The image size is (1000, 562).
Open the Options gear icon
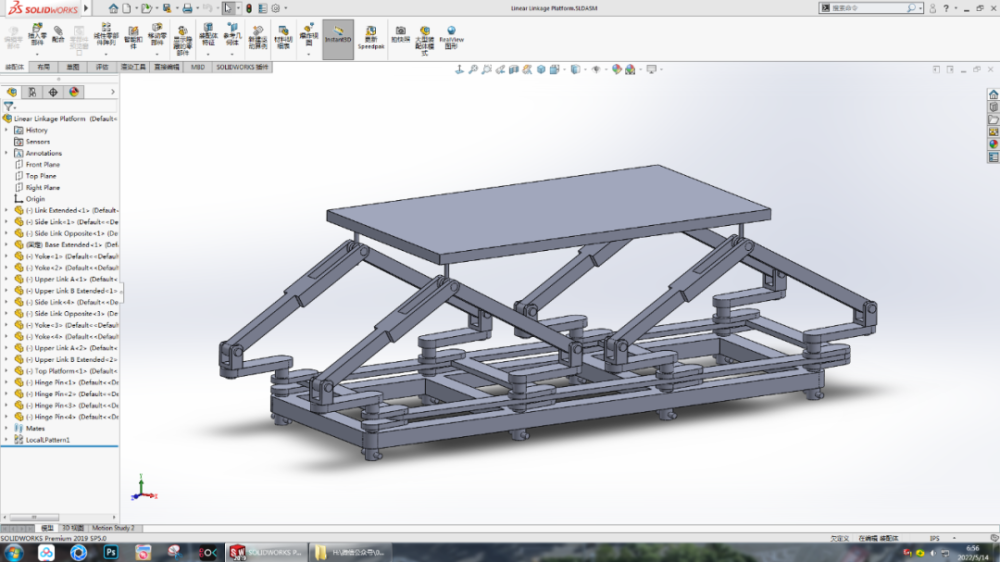276,8
